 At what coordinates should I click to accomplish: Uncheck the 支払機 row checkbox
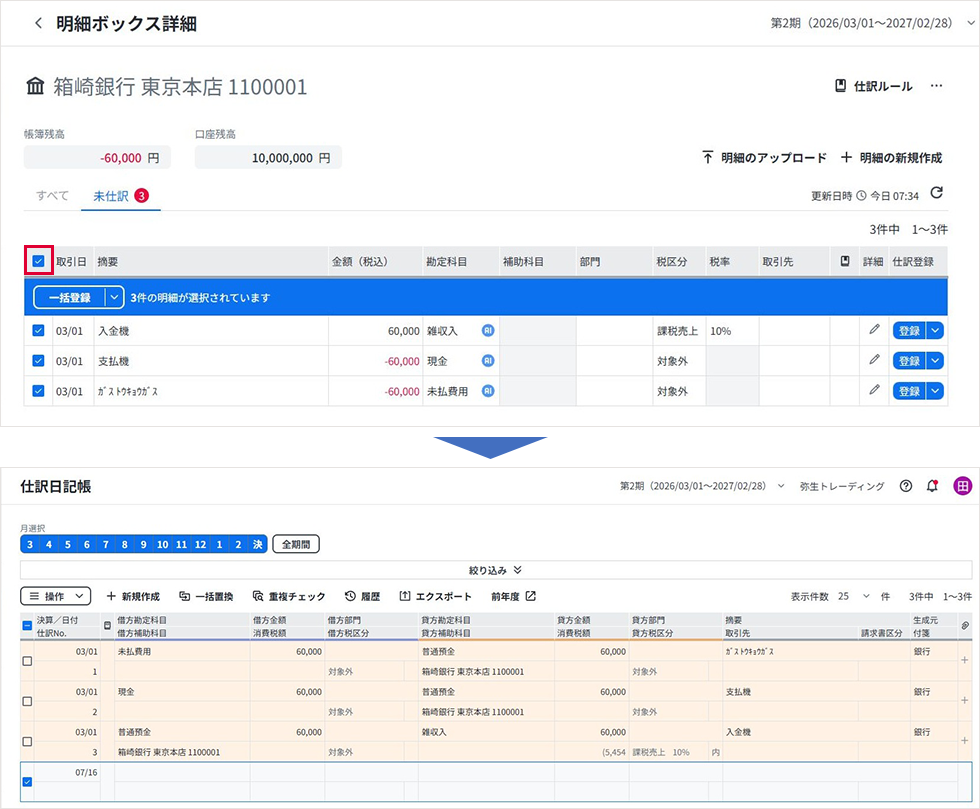(x=38, y=361)
